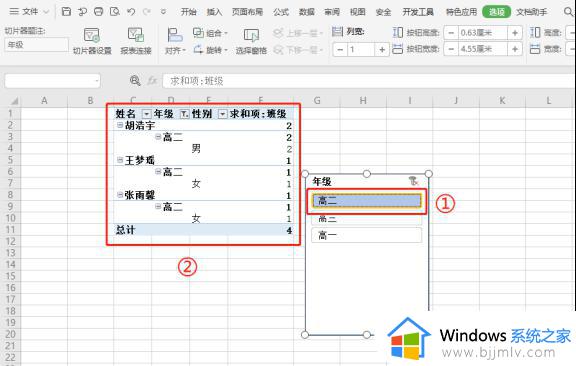
Task: Open the Slicer Settings (切片器设置) tool
Action: coord(92,41)
